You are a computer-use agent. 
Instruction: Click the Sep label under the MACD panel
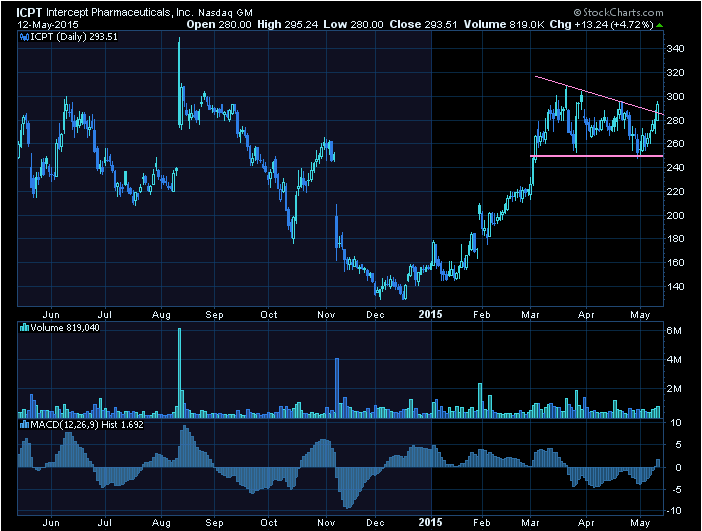tap(214, 522)
